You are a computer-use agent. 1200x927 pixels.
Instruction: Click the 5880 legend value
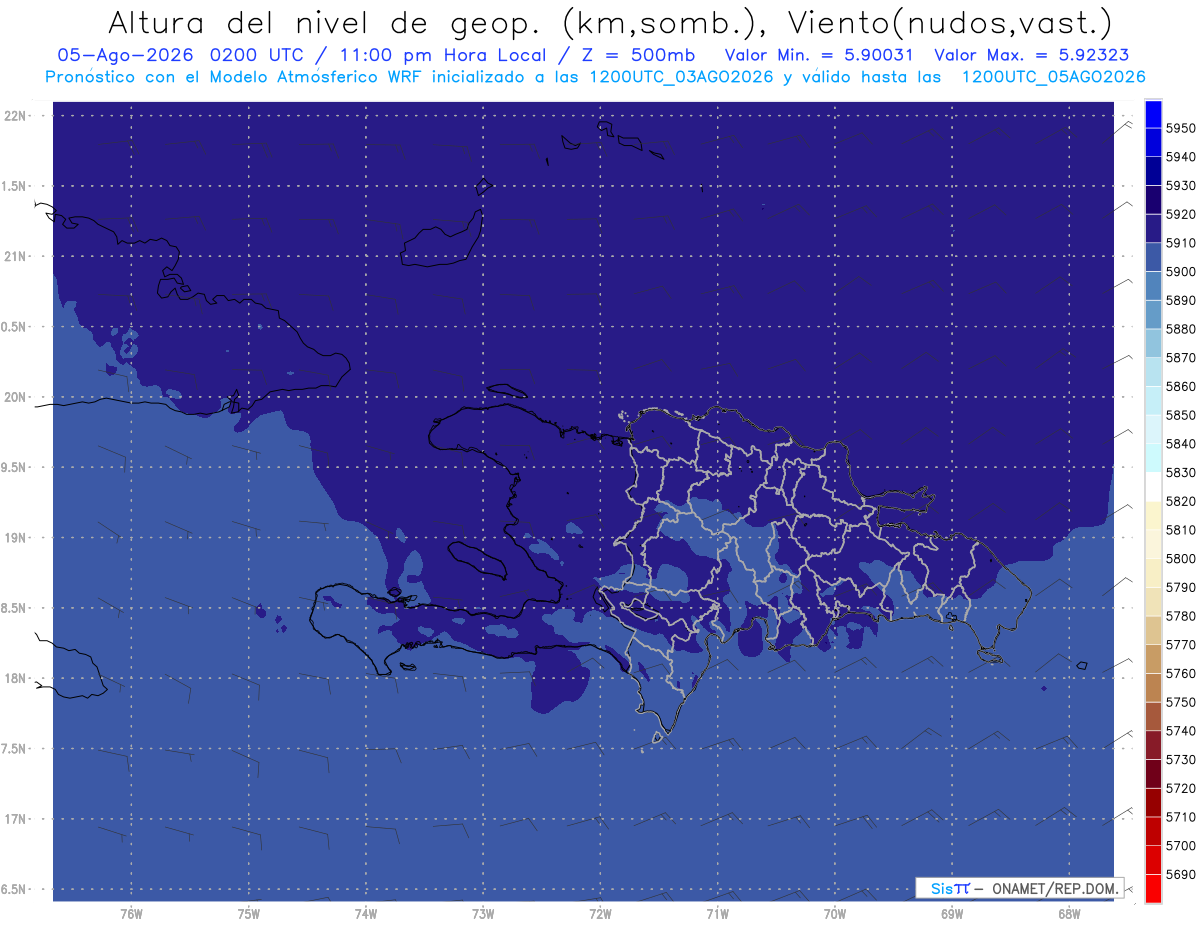(x=1181, y=329)
